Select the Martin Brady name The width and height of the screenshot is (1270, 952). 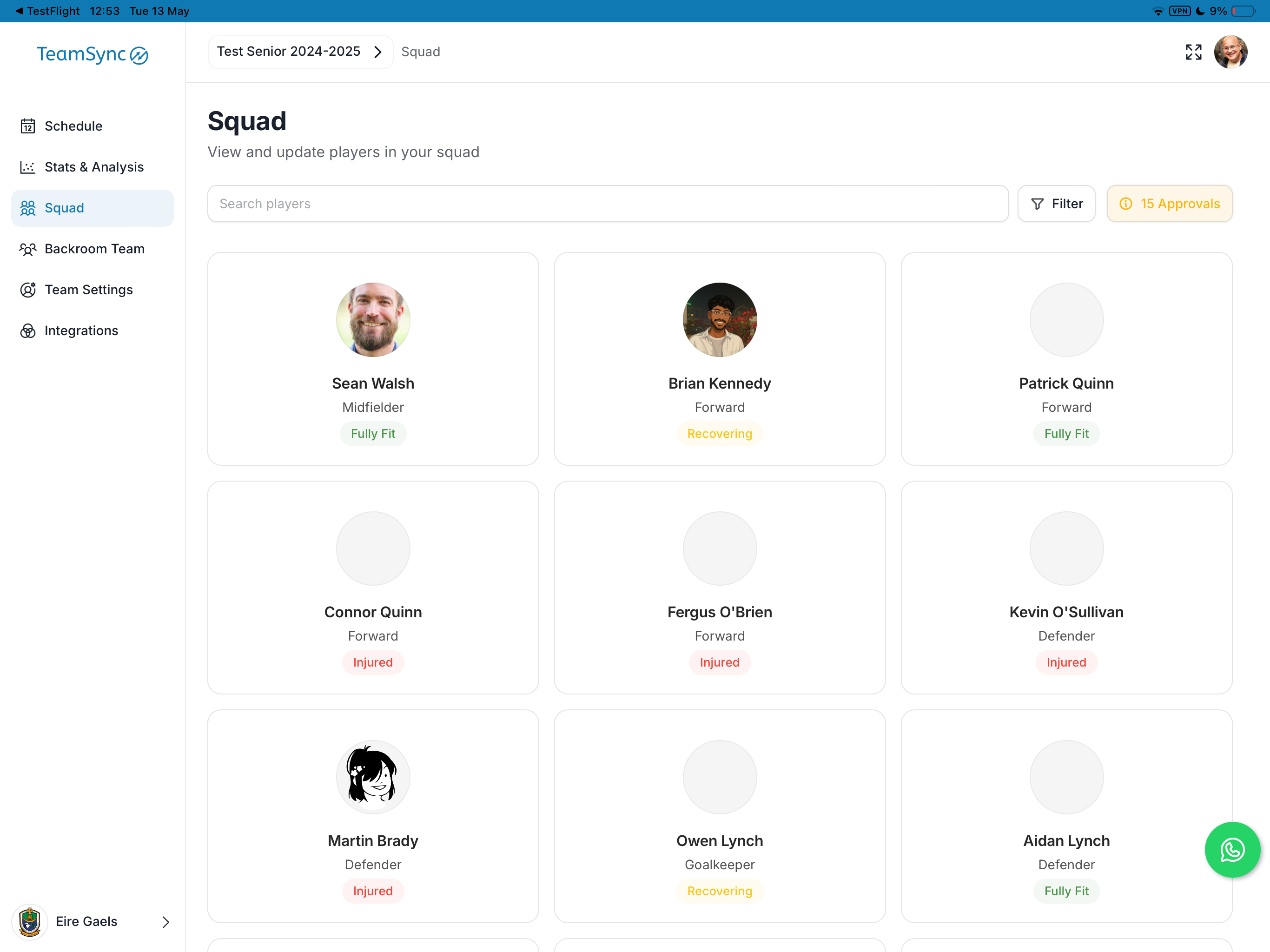click(373, 840)
